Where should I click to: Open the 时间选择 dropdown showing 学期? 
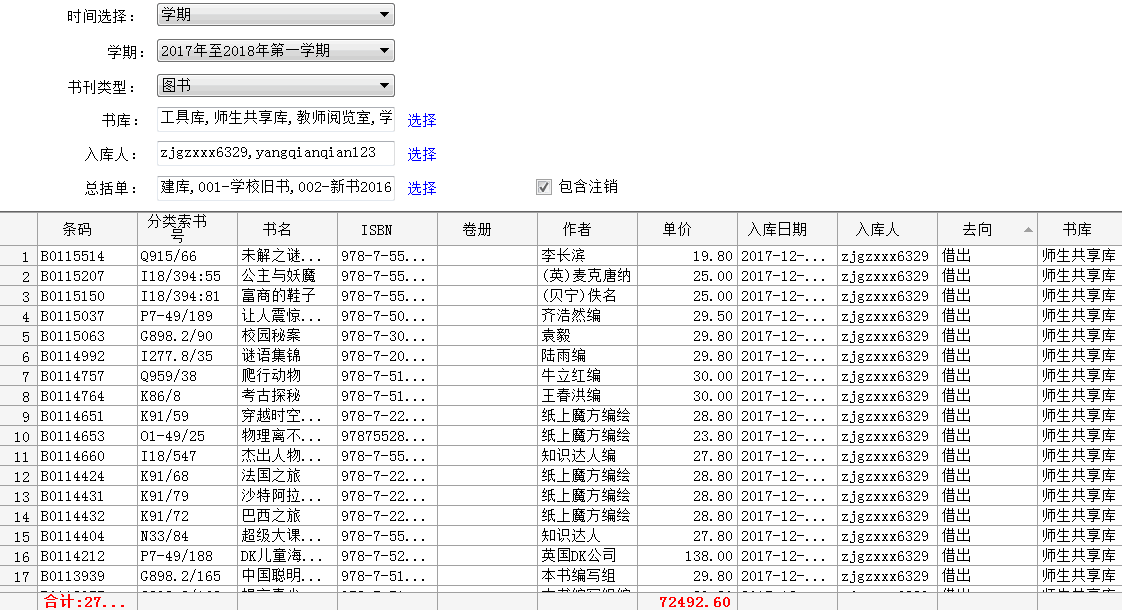click(x=275, y=15)
